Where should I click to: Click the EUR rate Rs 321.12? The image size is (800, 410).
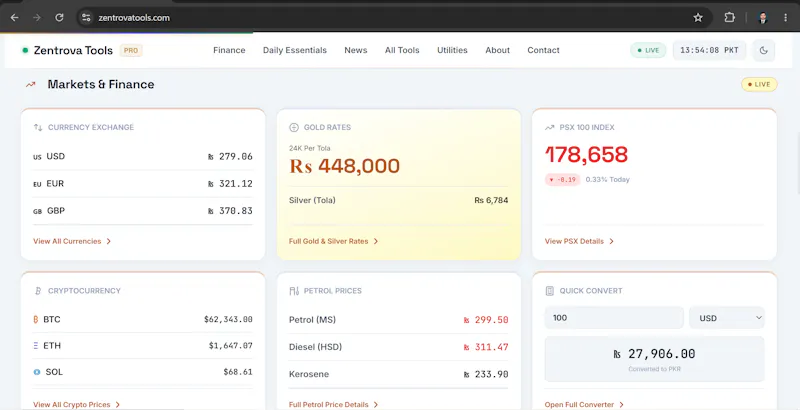(x=230, y=184)
